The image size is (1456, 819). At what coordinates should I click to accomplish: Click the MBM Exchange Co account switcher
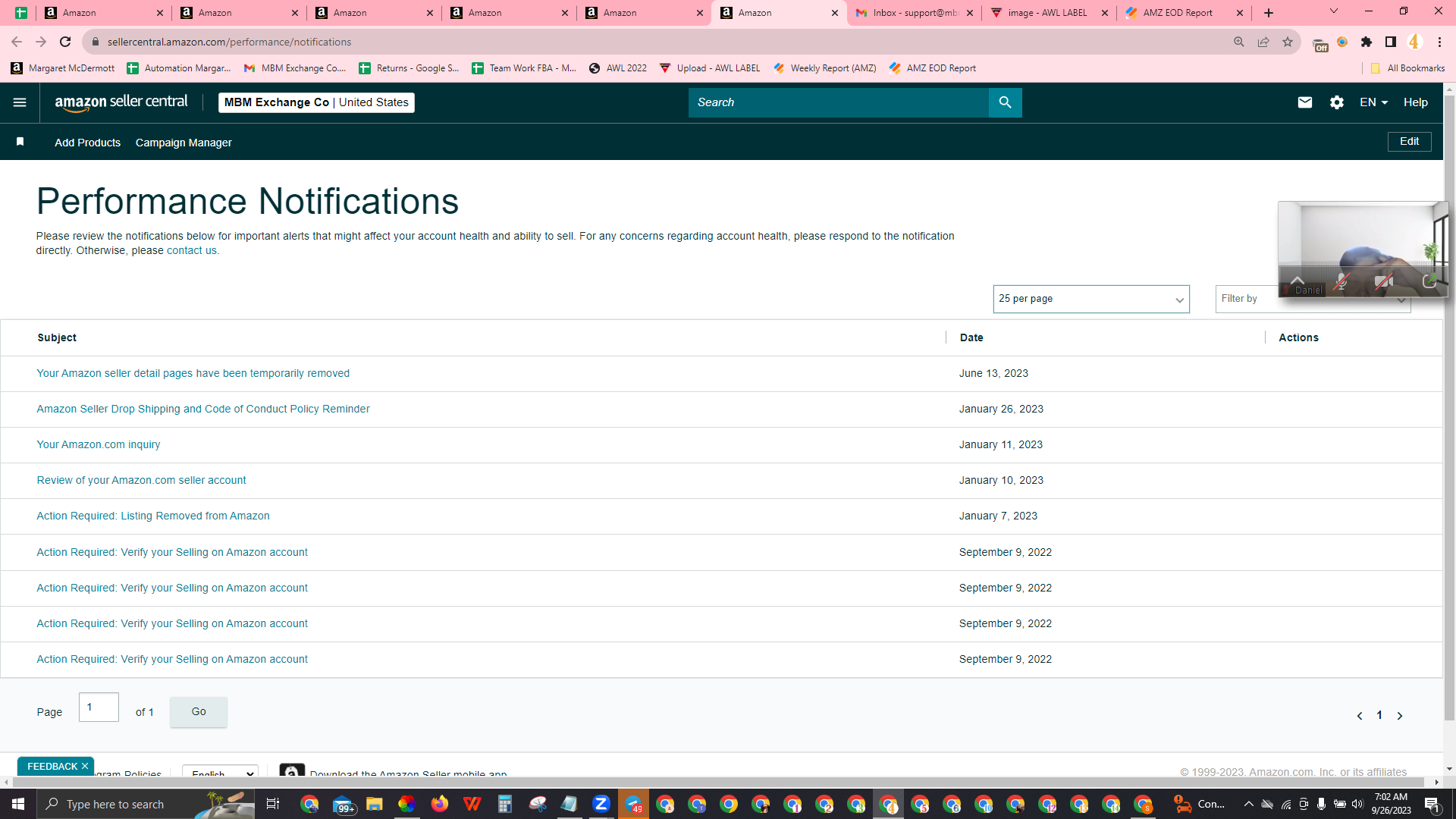[x=316, y=102]
